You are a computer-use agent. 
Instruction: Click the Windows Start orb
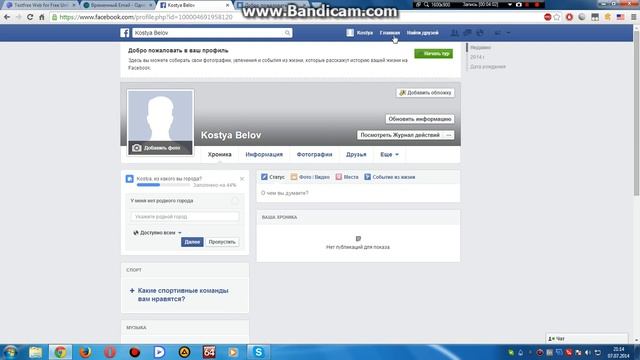click(10, 352)
